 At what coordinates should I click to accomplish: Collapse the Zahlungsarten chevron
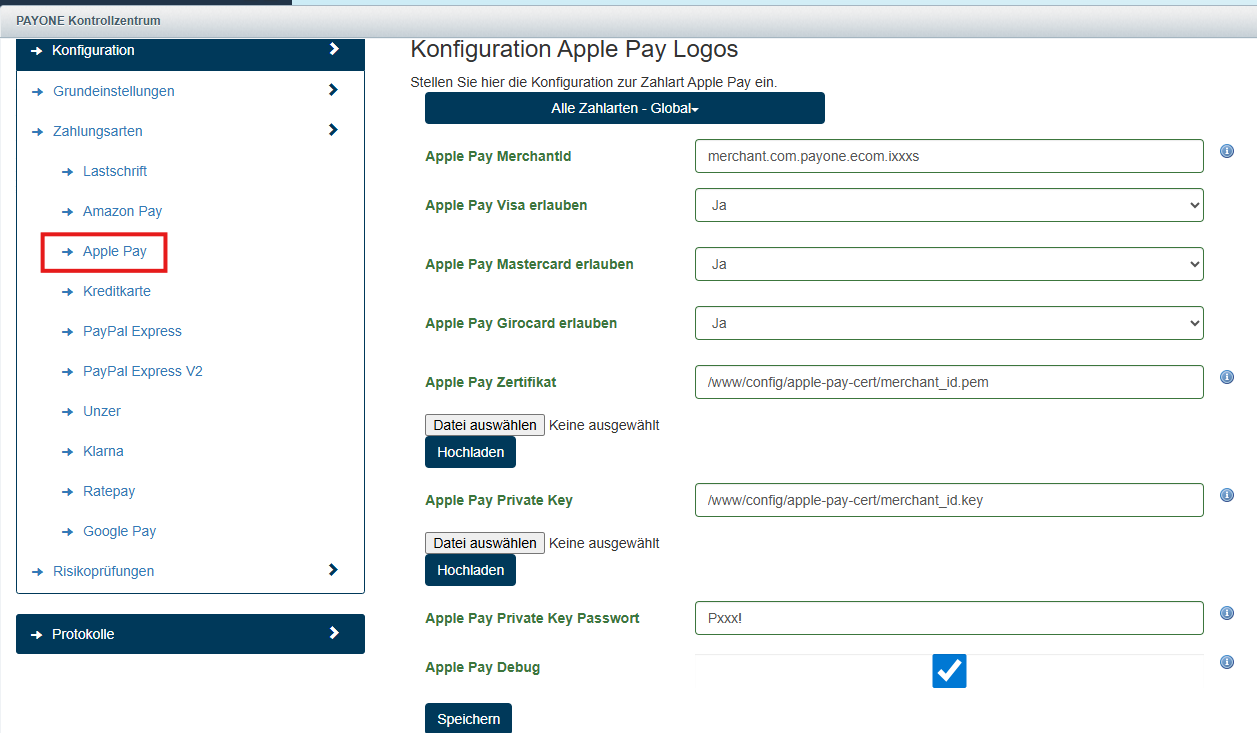tap(334, 130)
